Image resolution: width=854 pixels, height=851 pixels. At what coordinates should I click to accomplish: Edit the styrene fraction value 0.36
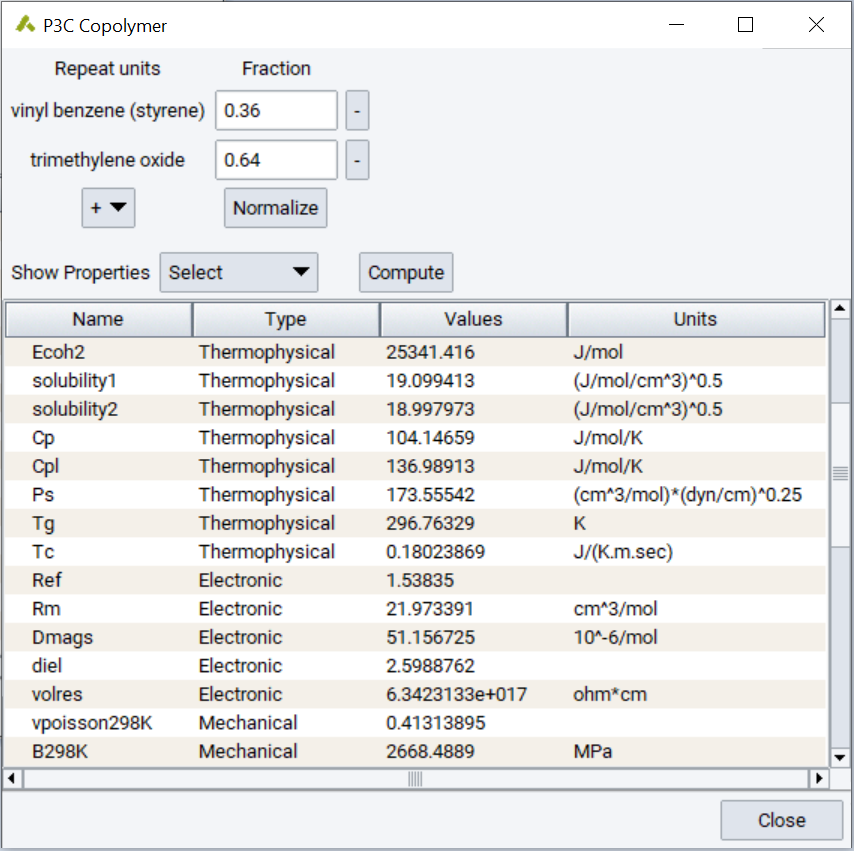(276, 110)
